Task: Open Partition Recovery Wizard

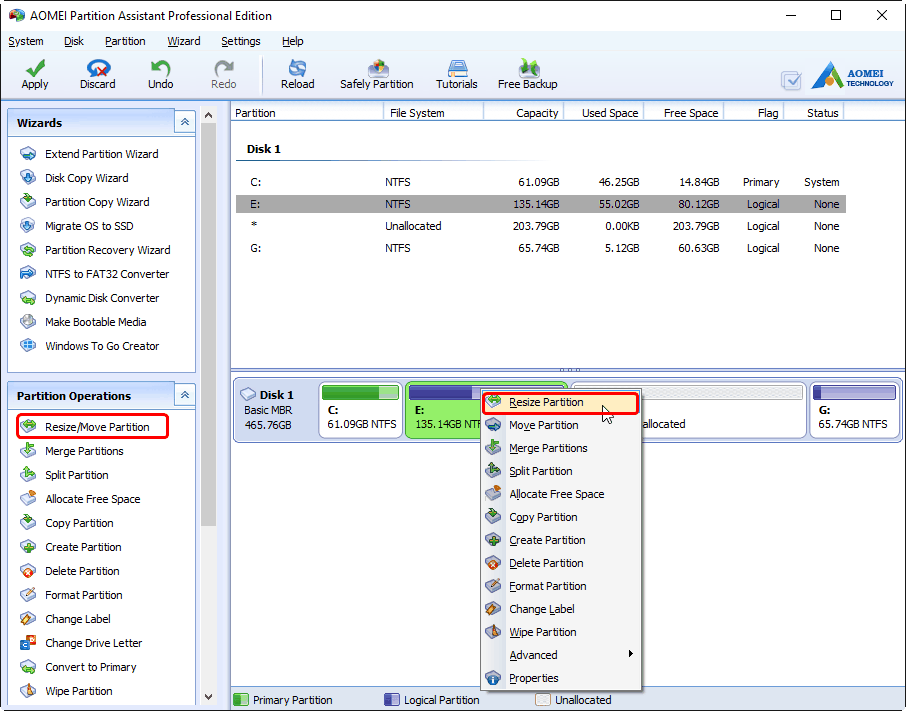Action: (x=95, y=250)
